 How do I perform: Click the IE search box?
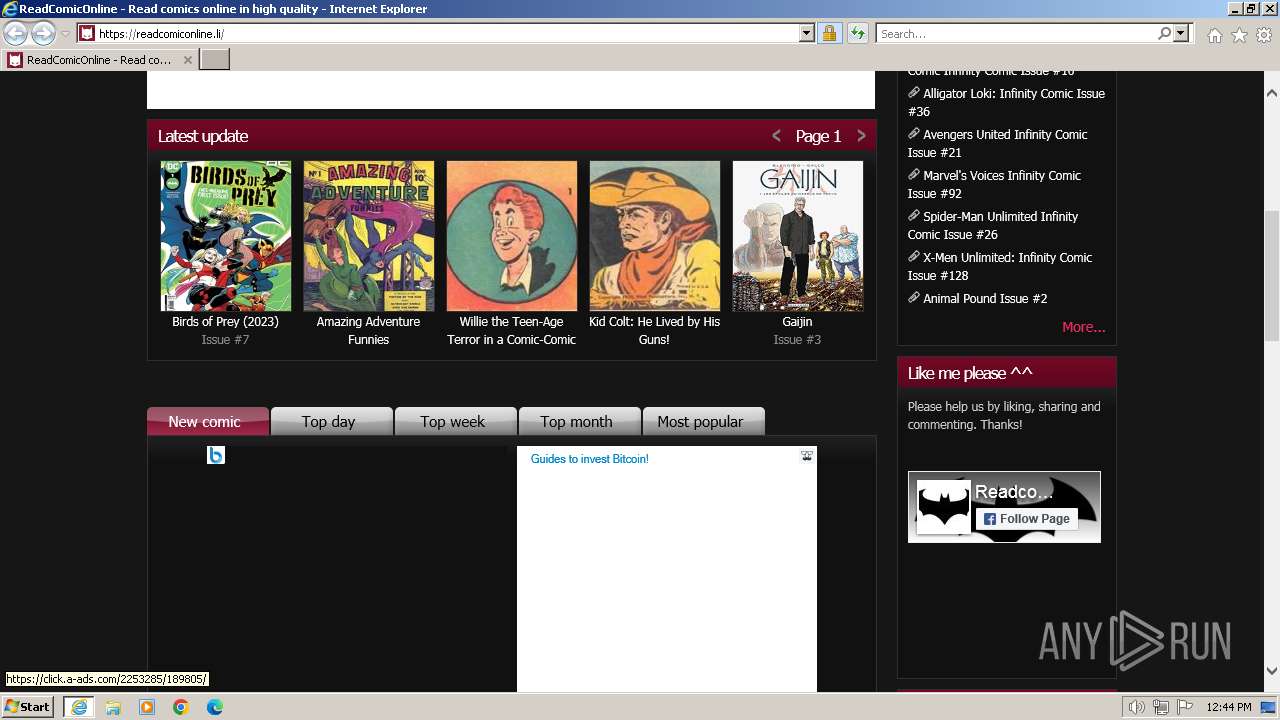(1016, 33)
